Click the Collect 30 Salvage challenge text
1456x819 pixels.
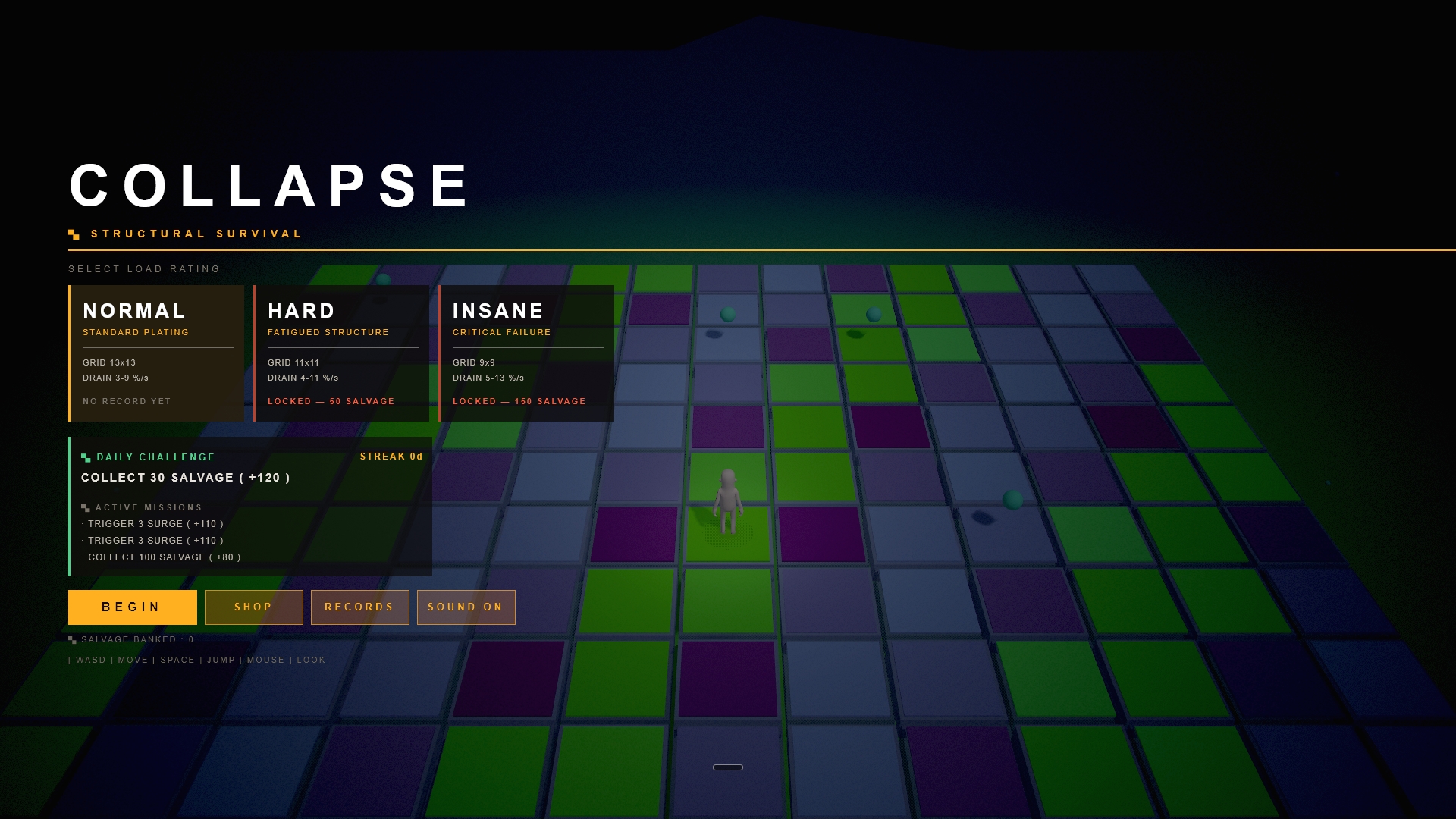pyautogui.click(x=186, y=478)
